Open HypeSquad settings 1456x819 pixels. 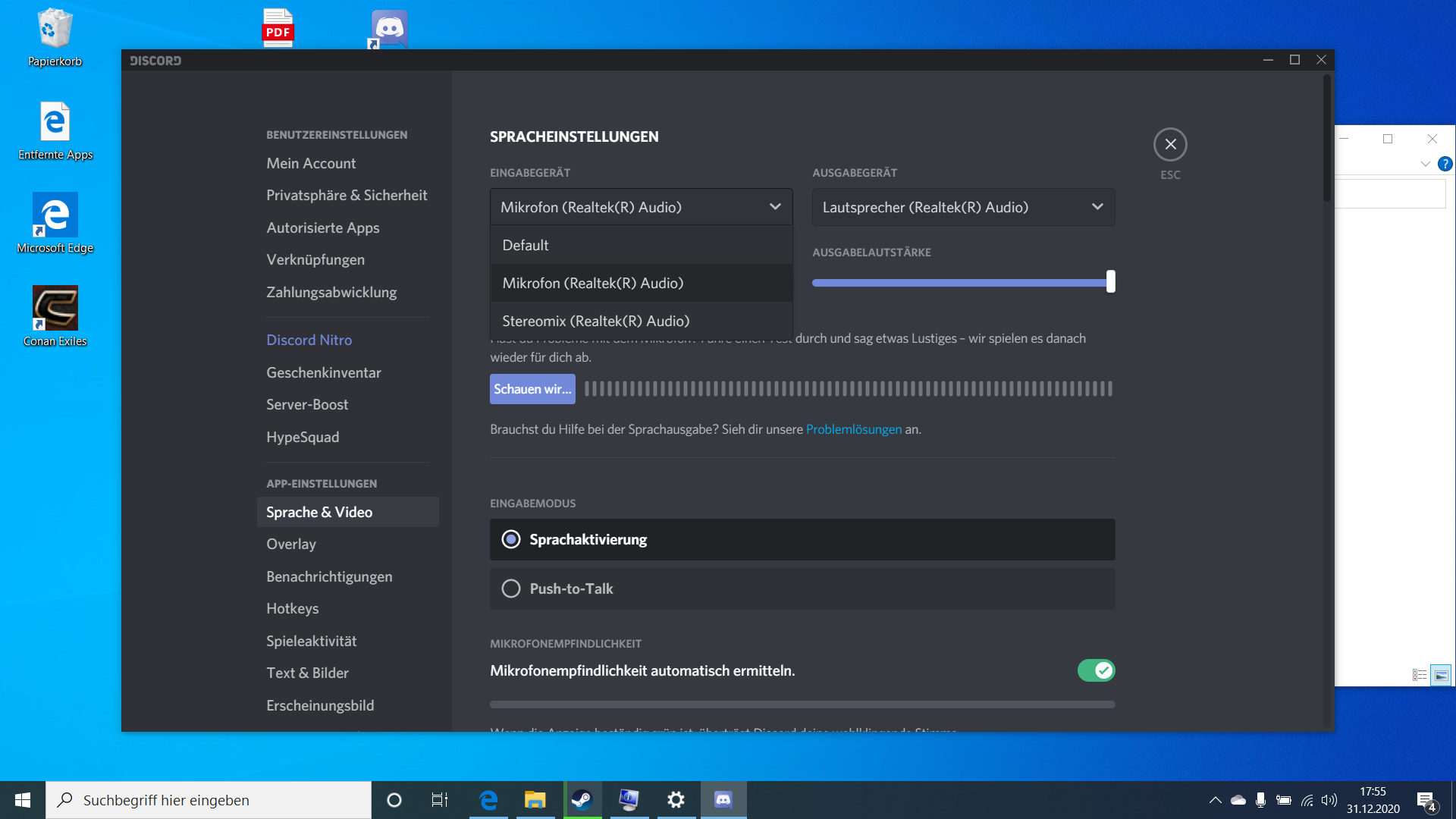click(x=348, y=437)
